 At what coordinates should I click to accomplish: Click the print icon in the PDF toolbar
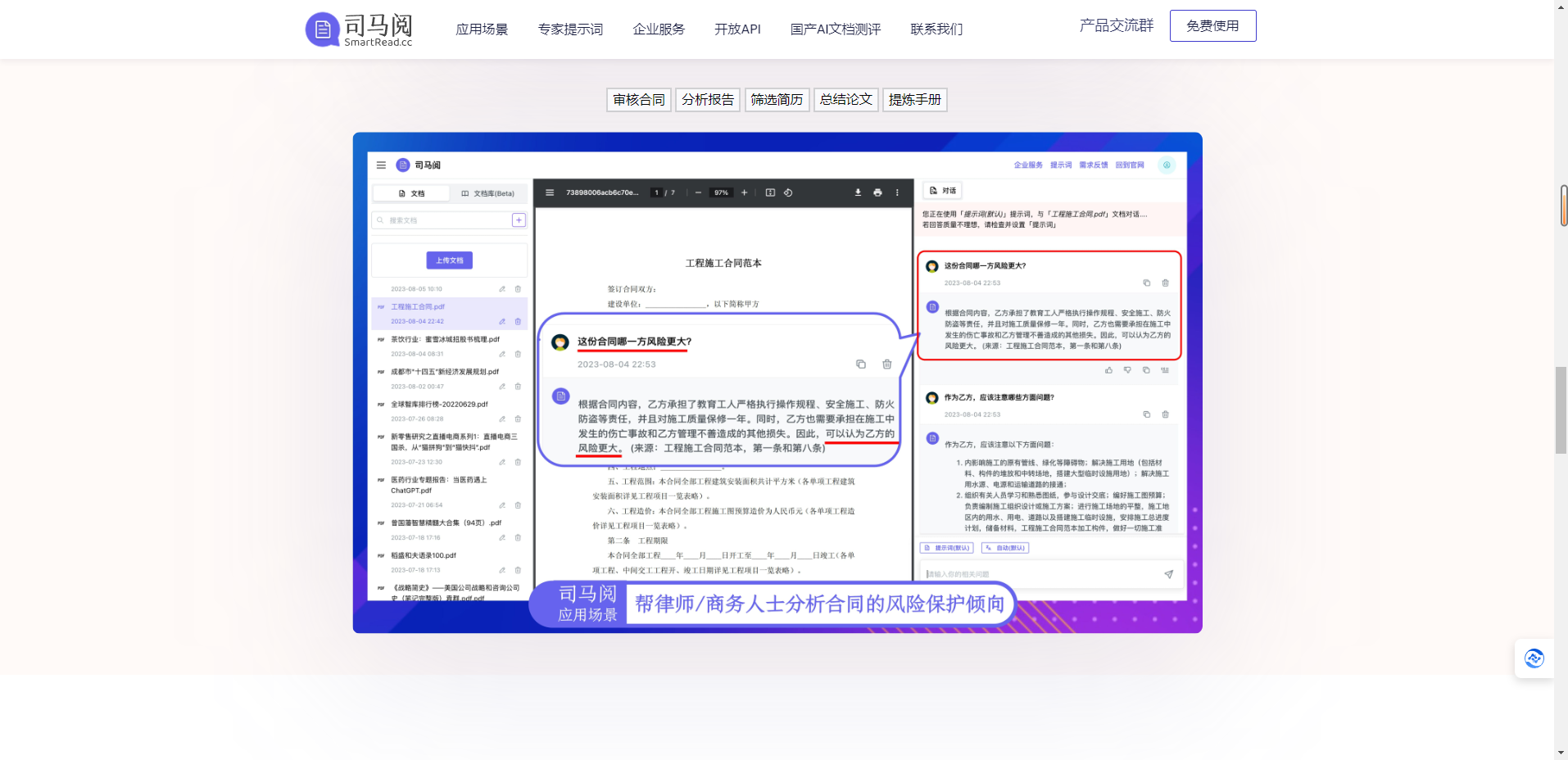click(x=877, y=192)
